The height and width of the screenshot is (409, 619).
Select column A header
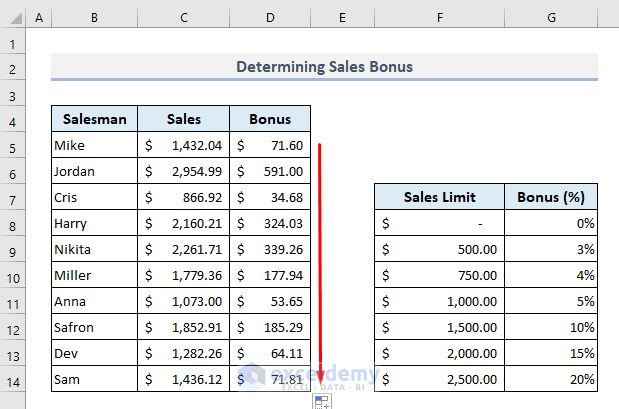tap(39, 18)
